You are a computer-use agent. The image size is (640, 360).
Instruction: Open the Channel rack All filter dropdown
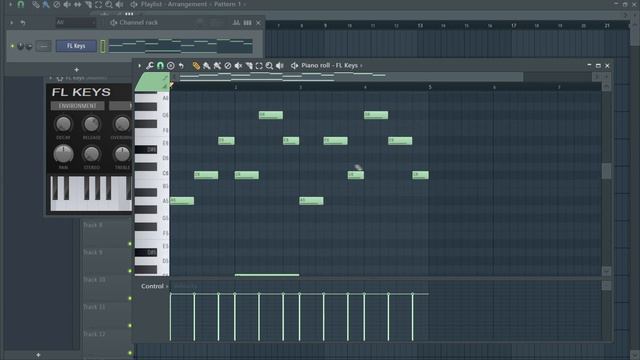[76, 22]
